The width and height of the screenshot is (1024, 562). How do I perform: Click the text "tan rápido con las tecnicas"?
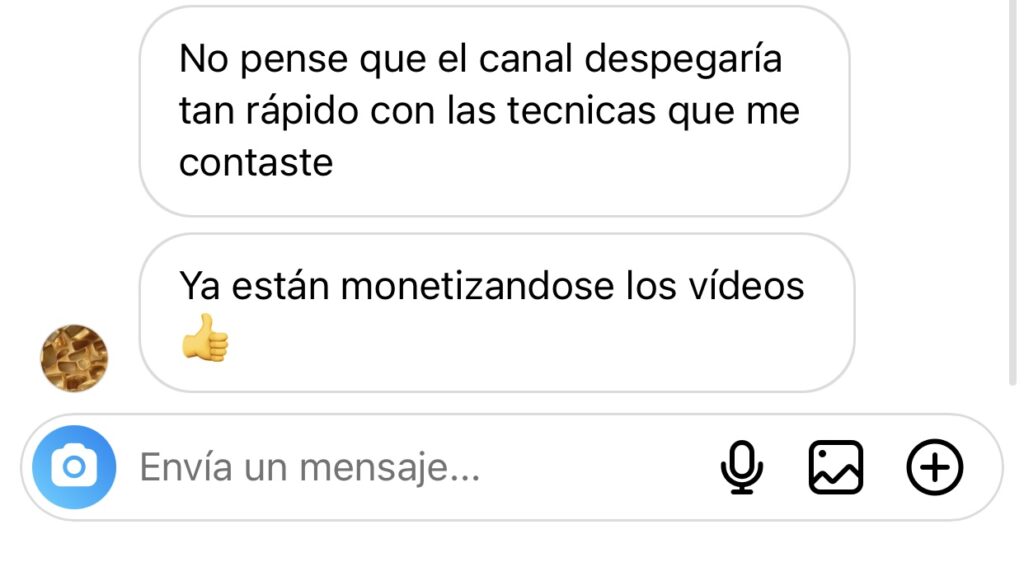pos(417,111)
